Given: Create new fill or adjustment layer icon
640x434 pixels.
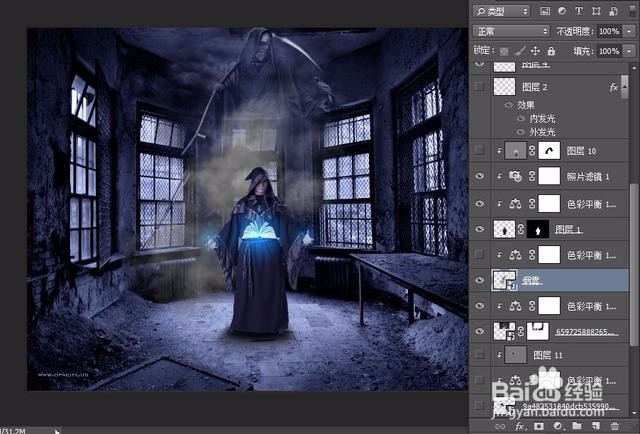Looking at the screenshot, I should point(558,427).
